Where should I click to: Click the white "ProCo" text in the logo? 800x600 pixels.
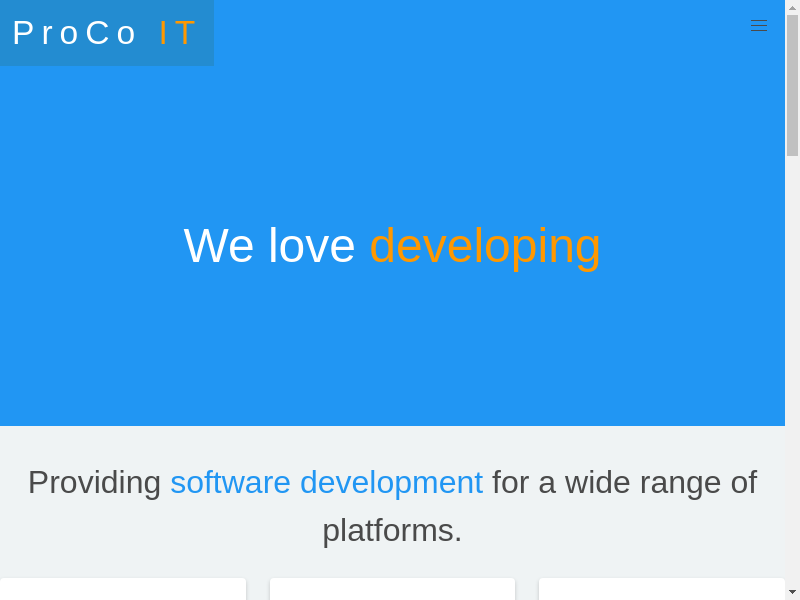(x=75, y=33)
